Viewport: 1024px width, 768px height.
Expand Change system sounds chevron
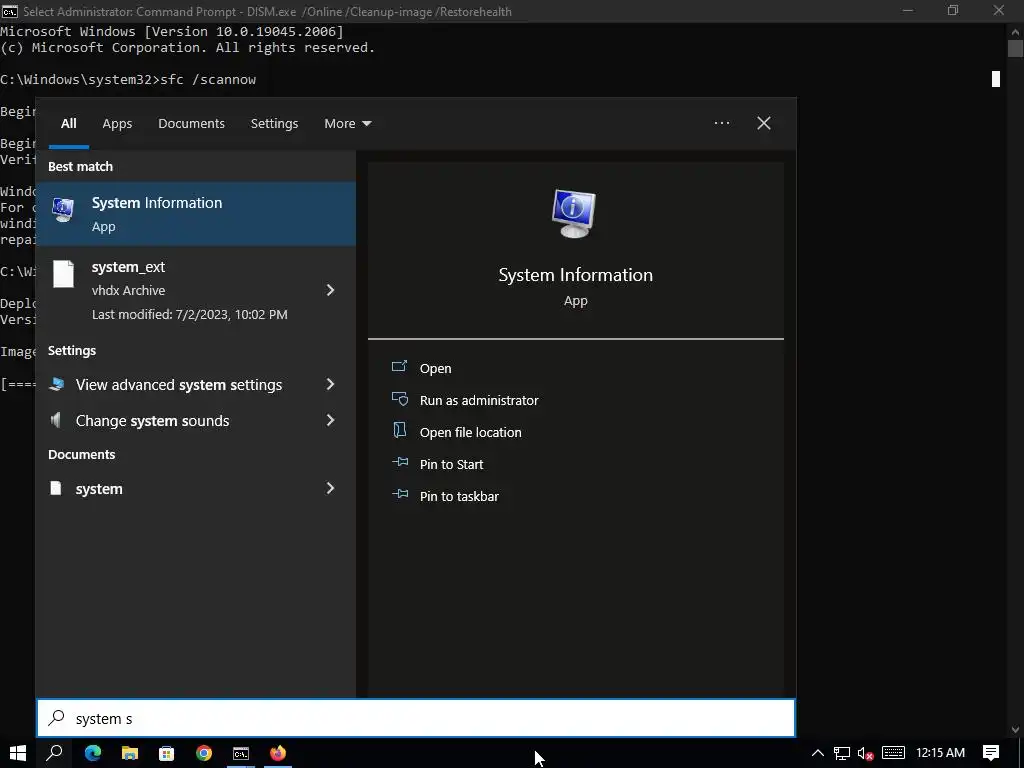[x=330, y=420]
